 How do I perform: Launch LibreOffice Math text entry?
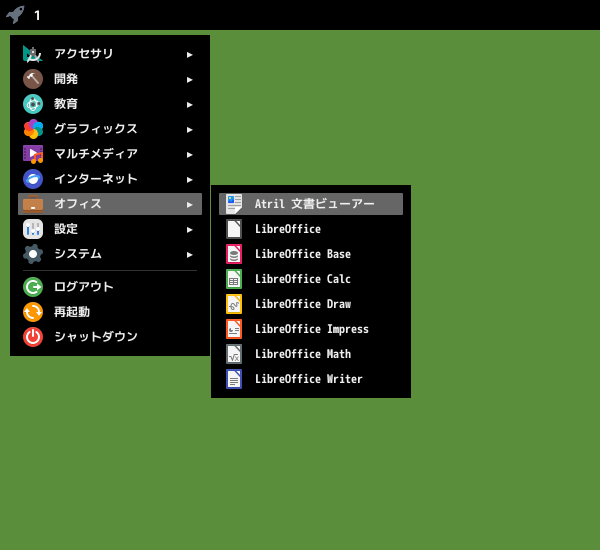pos(303,354)
